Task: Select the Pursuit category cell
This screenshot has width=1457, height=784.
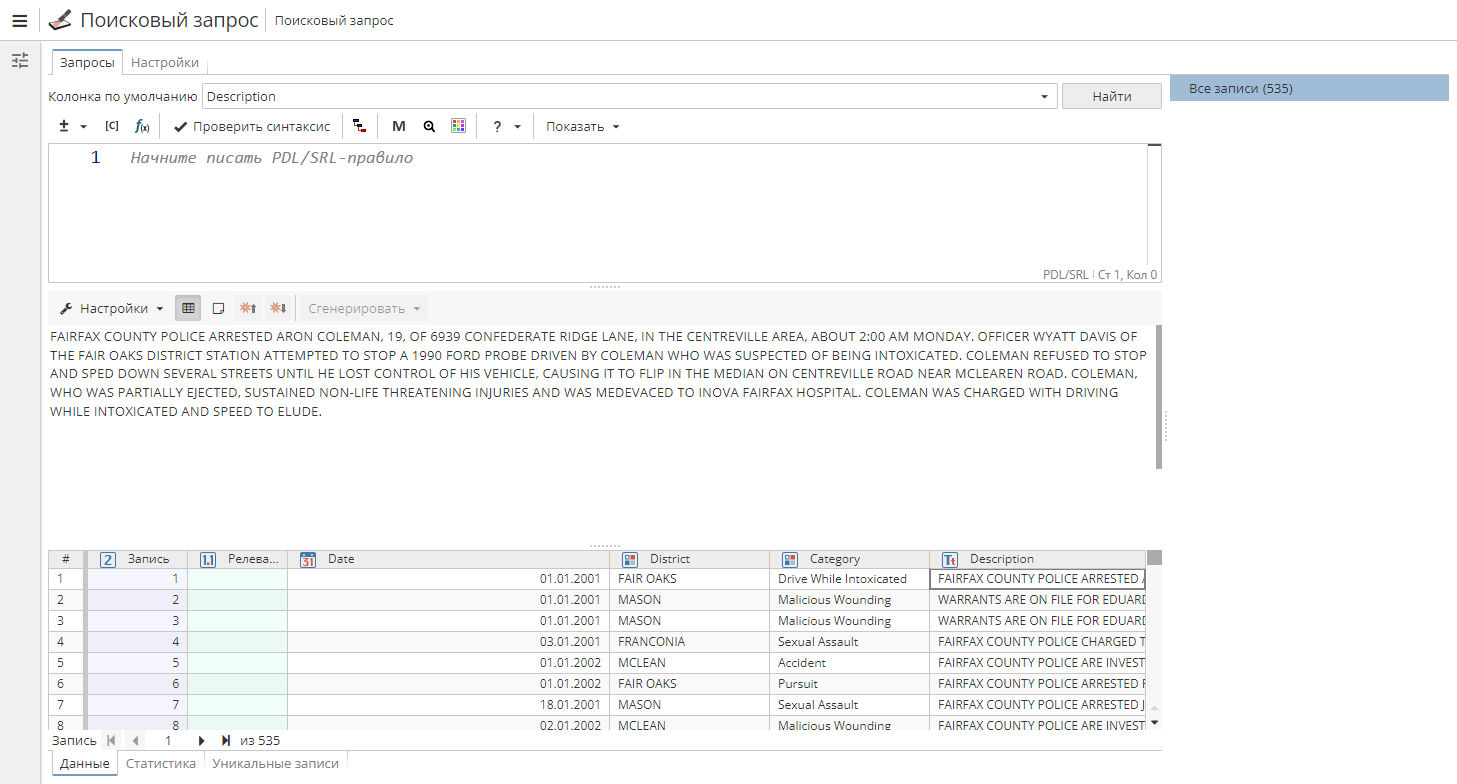Action: click(849, 684)
